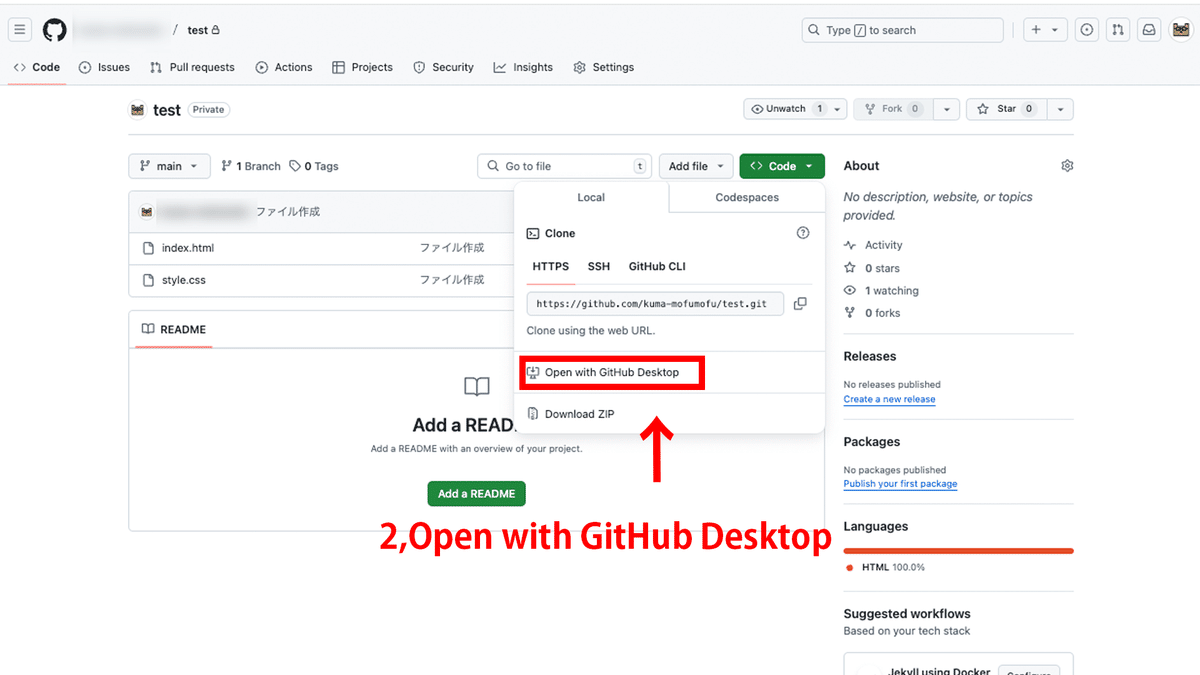Focus the Go to file search box

pyautogui.click(x=565, y=166)
